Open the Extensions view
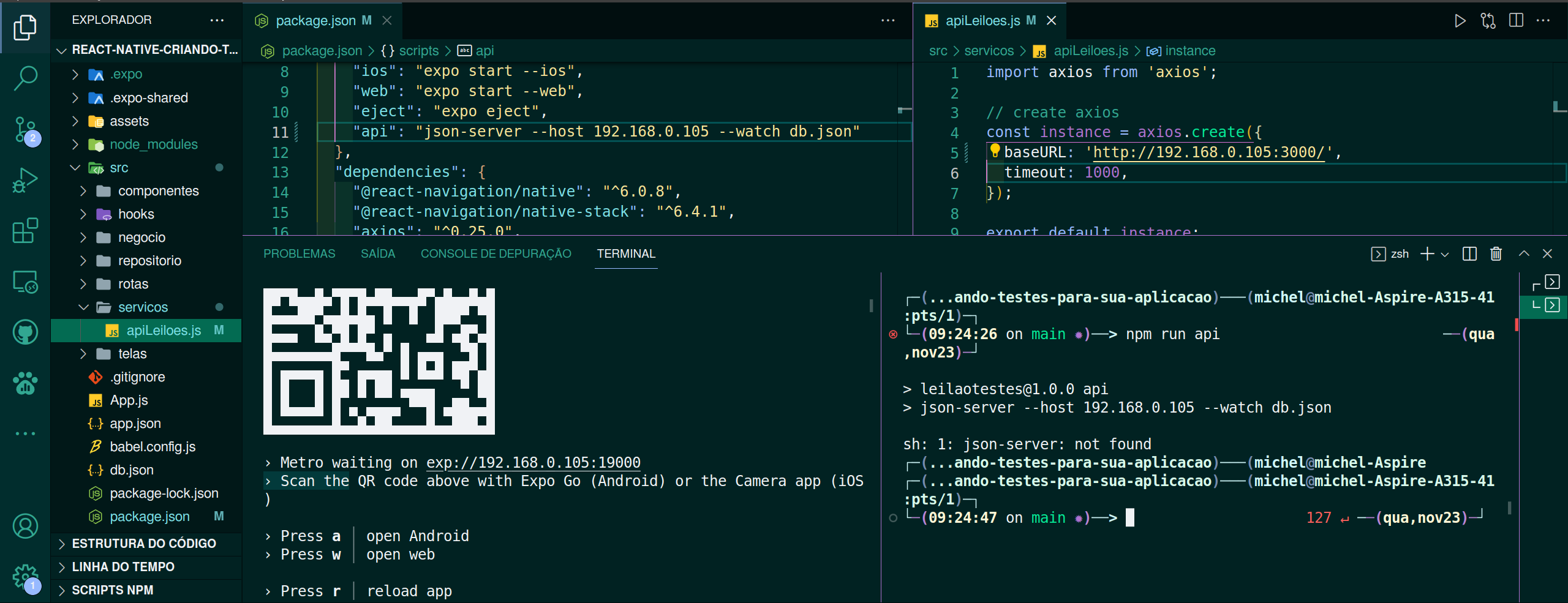 tap(25, 231)
